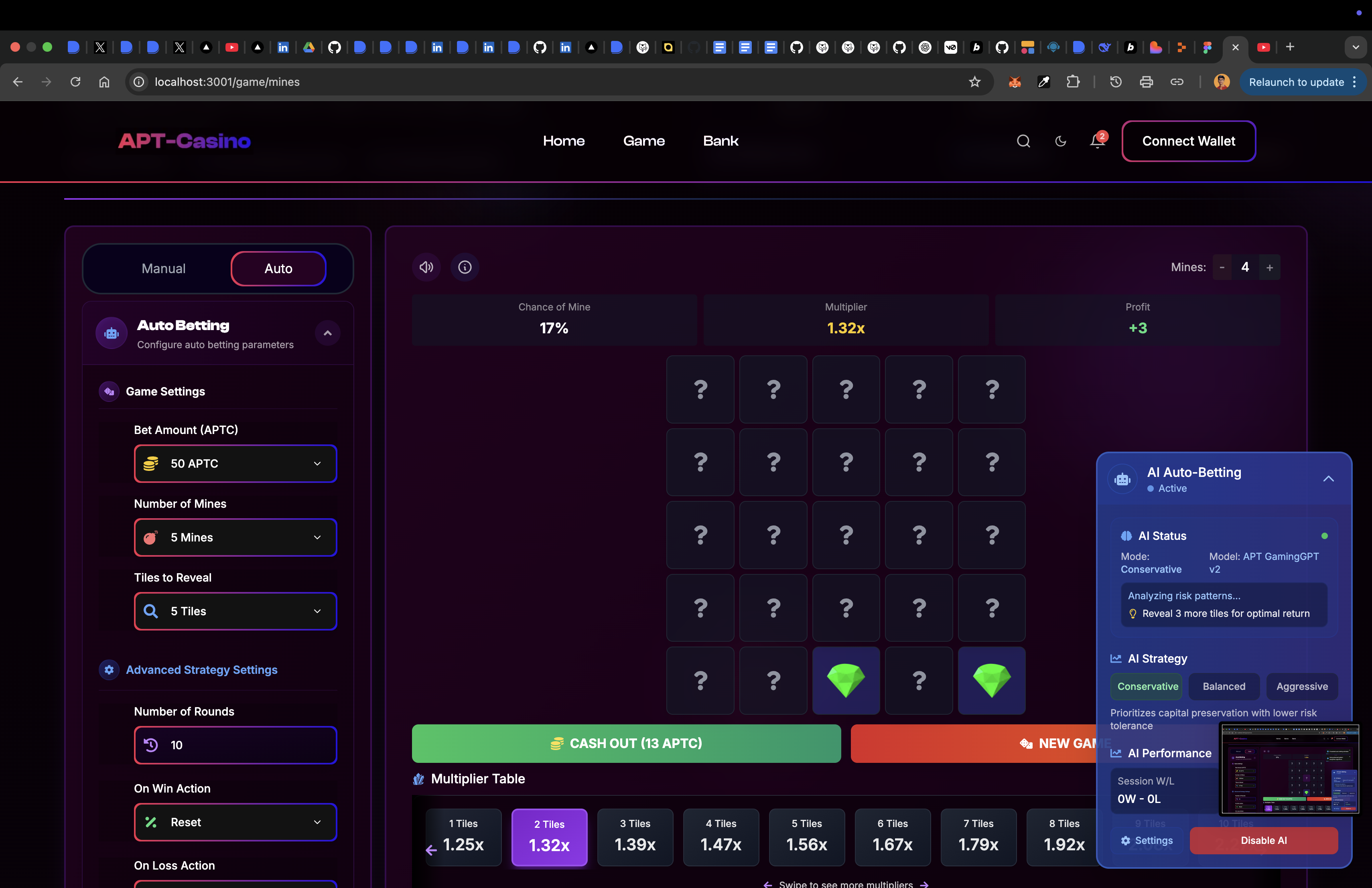
Task: Mute the game sound icon
Action: coord(426,268)
